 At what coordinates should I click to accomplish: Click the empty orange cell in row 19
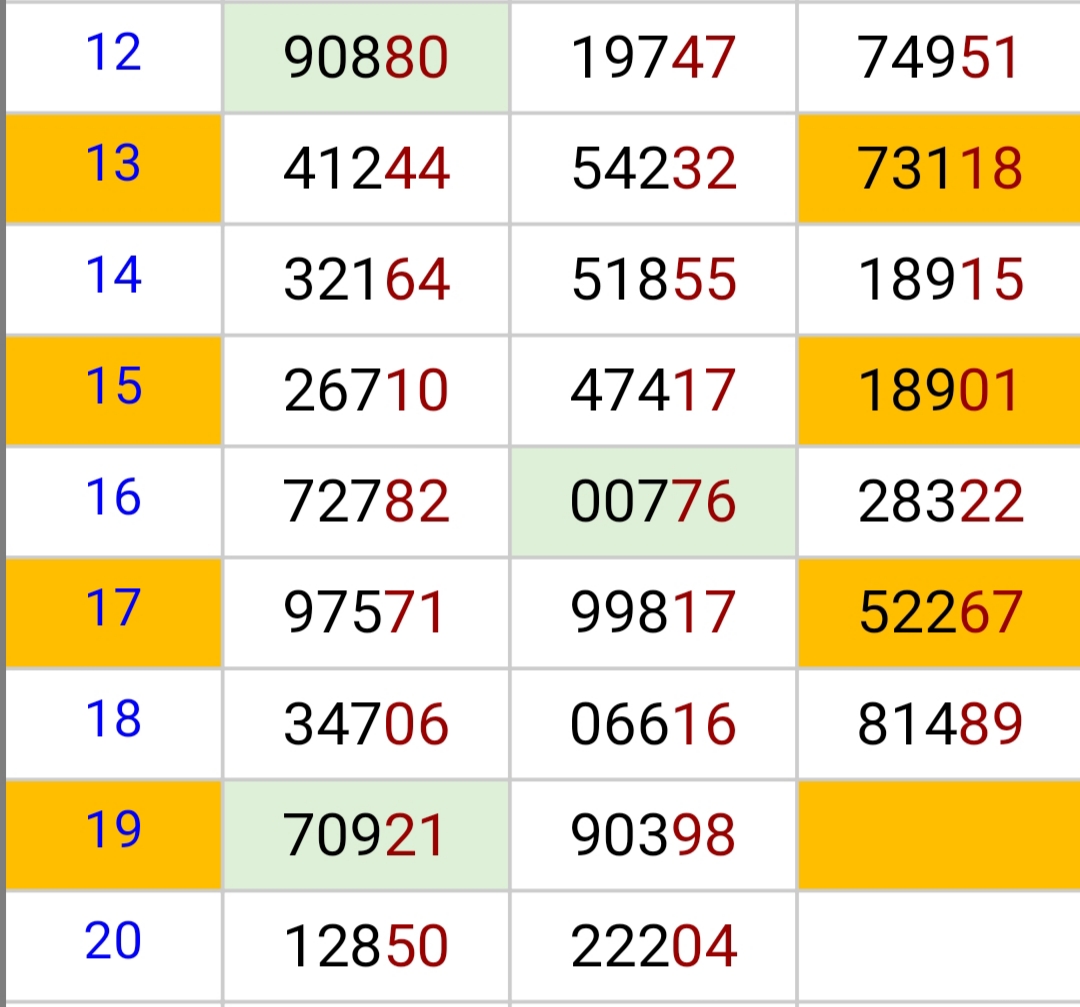(x=939, y=836)
